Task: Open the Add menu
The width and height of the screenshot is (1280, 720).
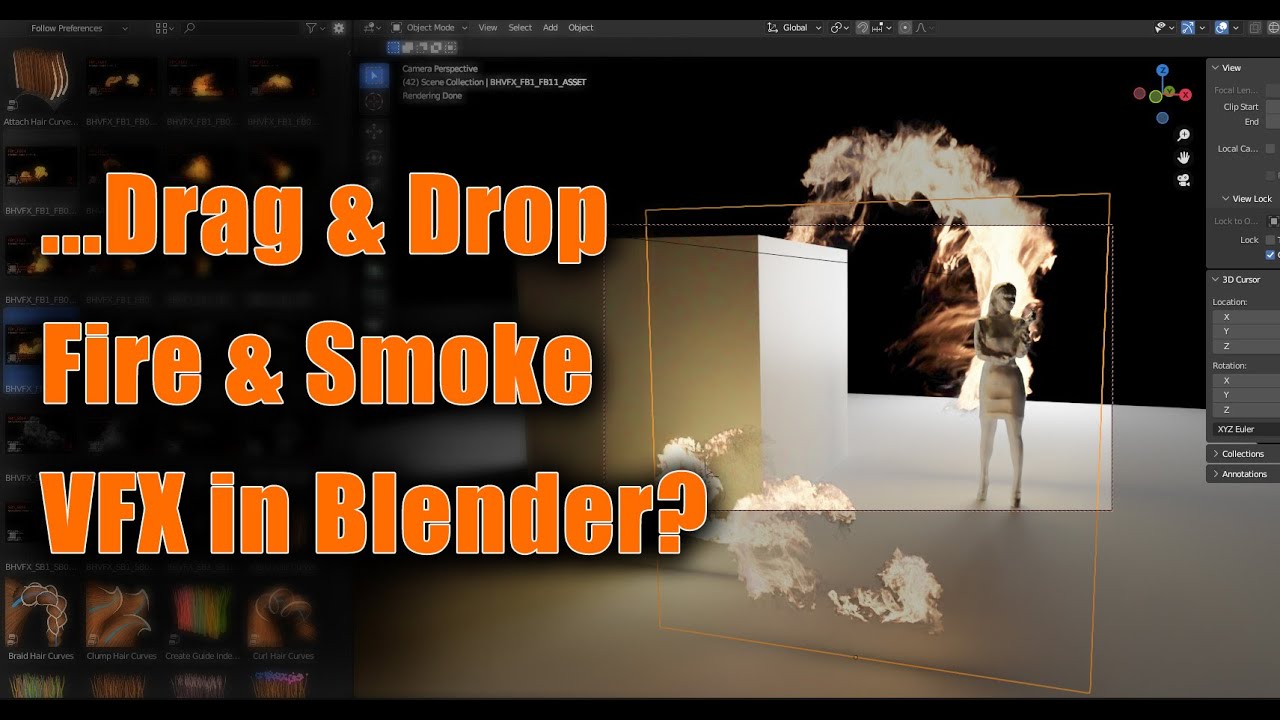Action: tap(550, 28)
